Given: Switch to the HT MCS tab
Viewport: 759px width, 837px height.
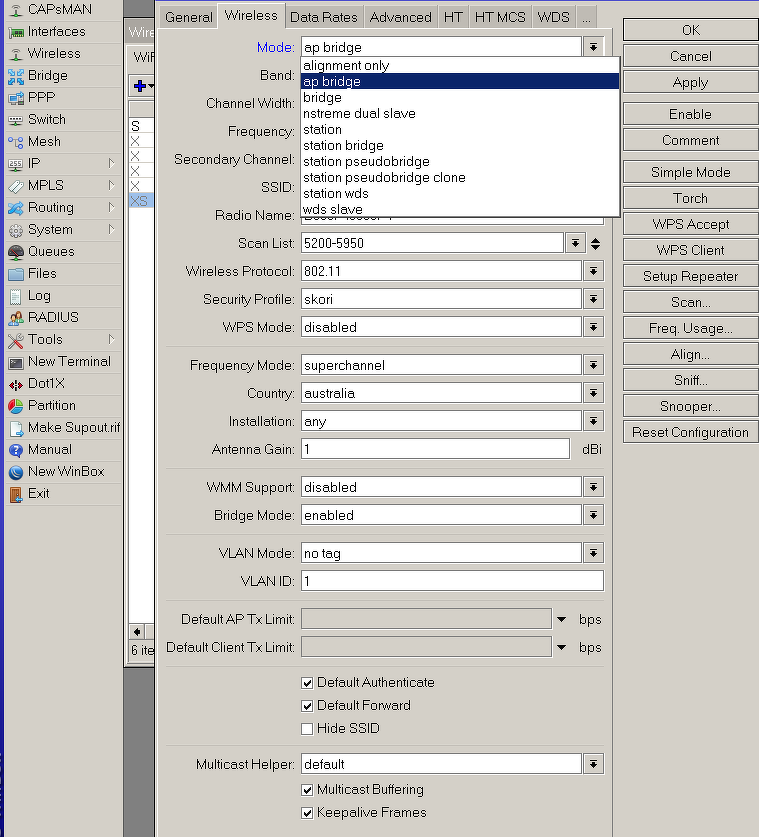Looking at the screenshot, I should tap(500, 17).
